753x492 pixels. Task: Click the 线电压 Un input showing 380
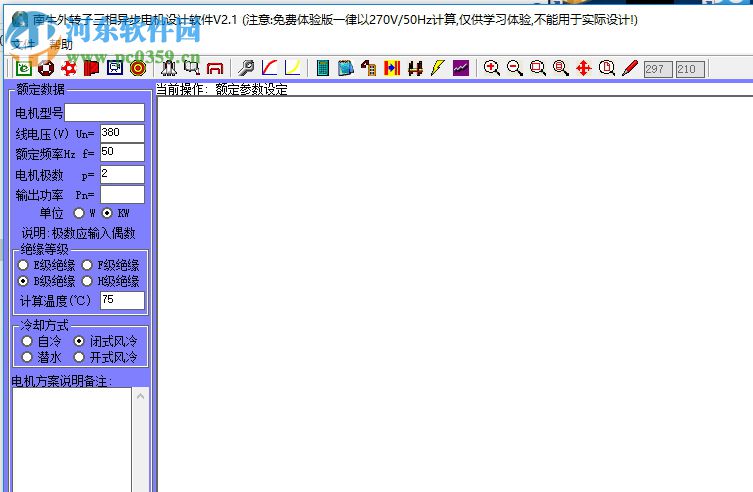pos(122,133)
